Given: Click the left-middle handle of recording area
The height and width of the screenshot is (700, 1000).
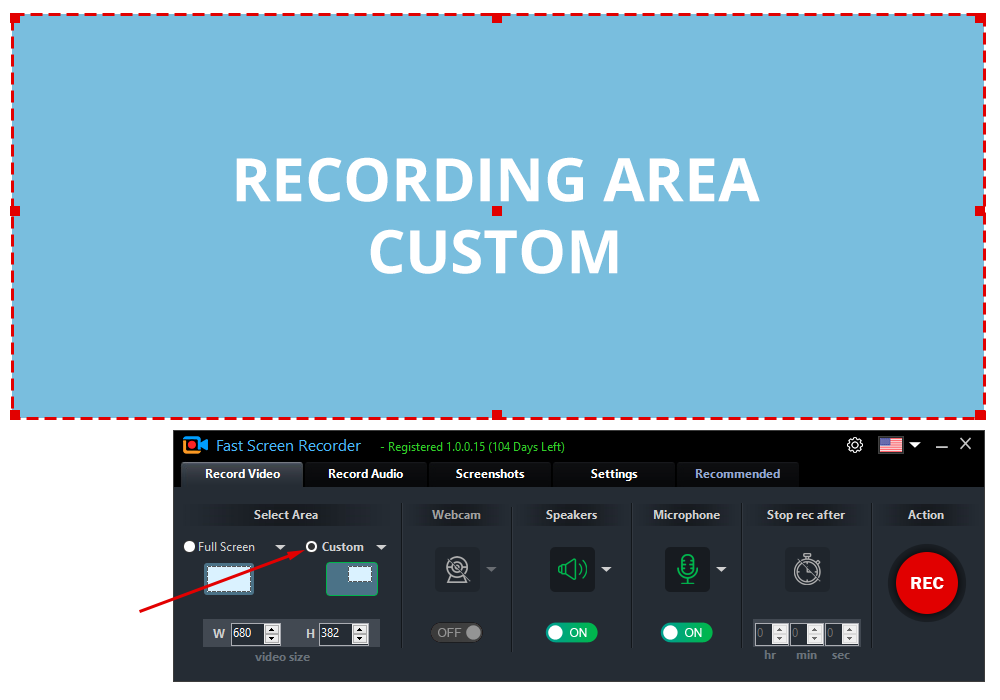Looking at the screenshot, I should pos(15,211).
